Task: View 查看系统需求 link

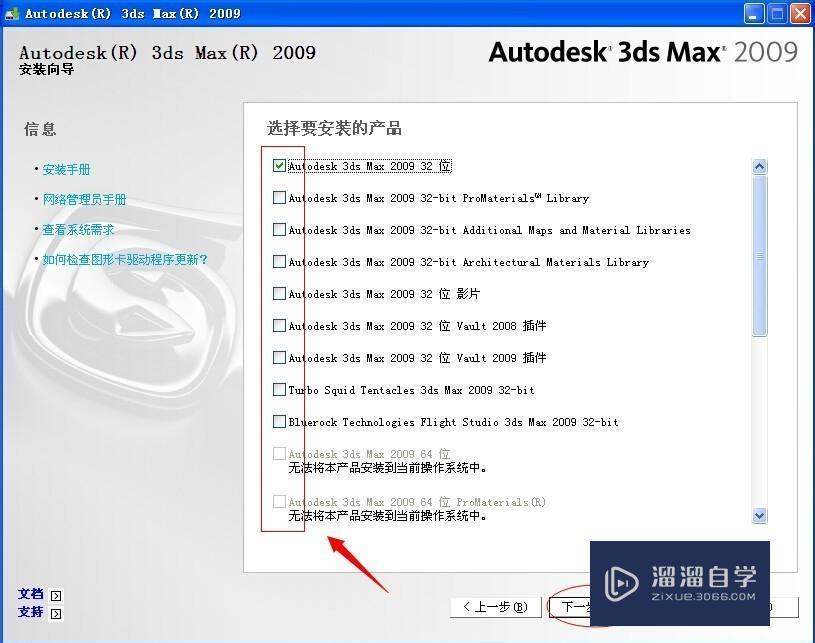Action: pyautogui.click(x=78, y=229)
